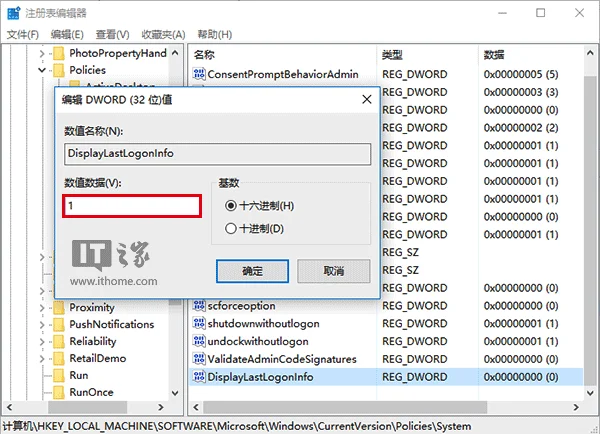This screenshot has height=434, width=600.
Task: Click the registry path in status bar
Action: point(237,426)
